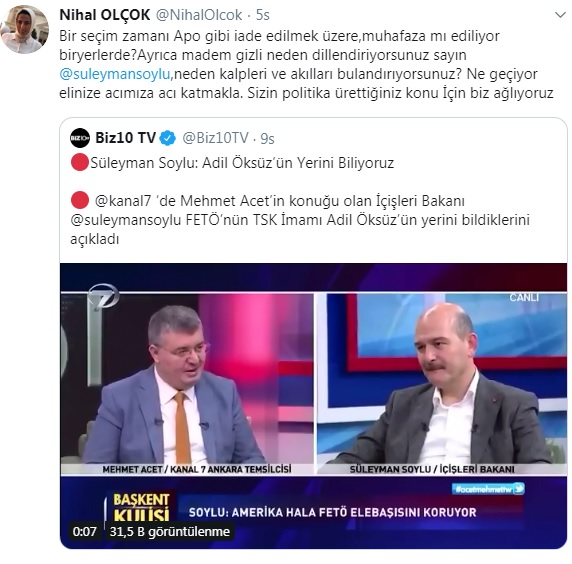Screen dimensions: 572x564
Task: Click the Biz10 TV round logo avatar
Action: coord(80,138)
